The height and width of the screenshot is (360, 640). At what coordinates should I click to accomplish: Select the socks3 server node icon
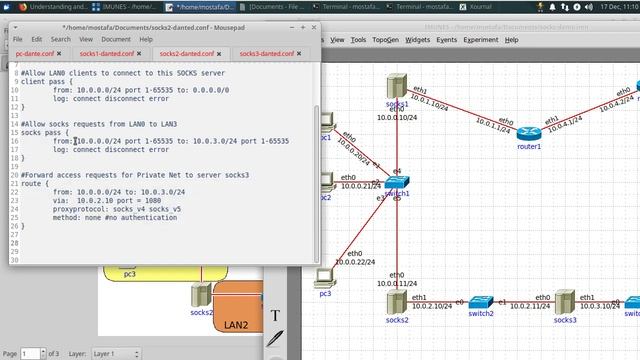(565, 302)
